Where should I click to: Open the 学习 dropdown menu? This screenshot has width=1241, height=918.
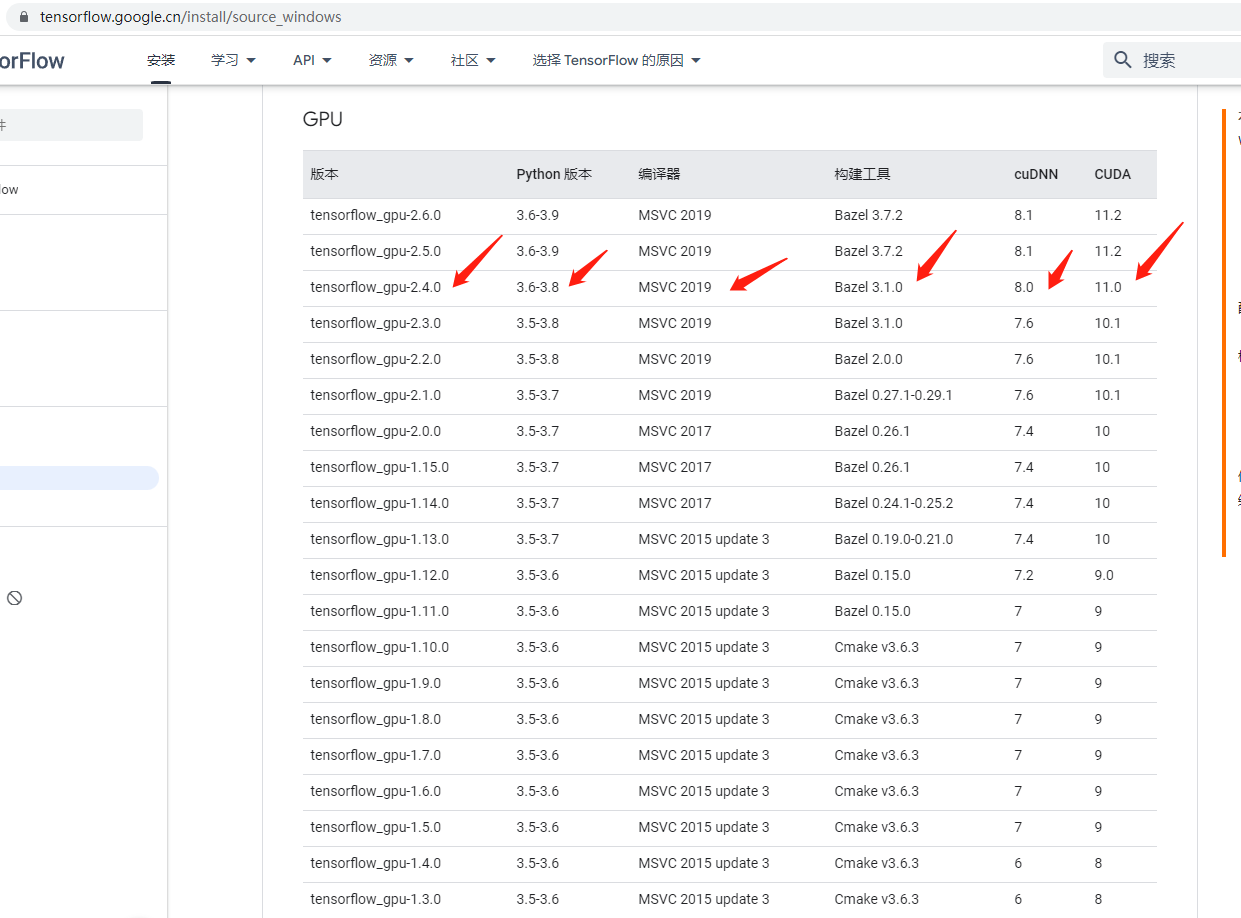(232, 60)
